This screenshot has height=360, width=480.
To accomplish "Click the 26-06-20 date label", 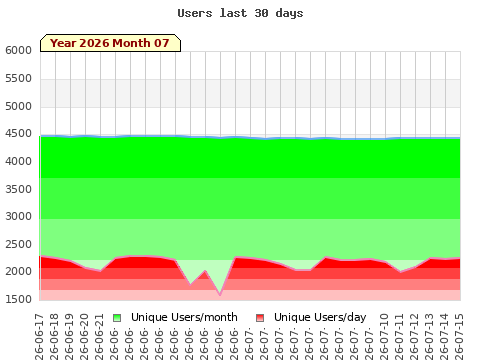I will [x=84, y=337].
